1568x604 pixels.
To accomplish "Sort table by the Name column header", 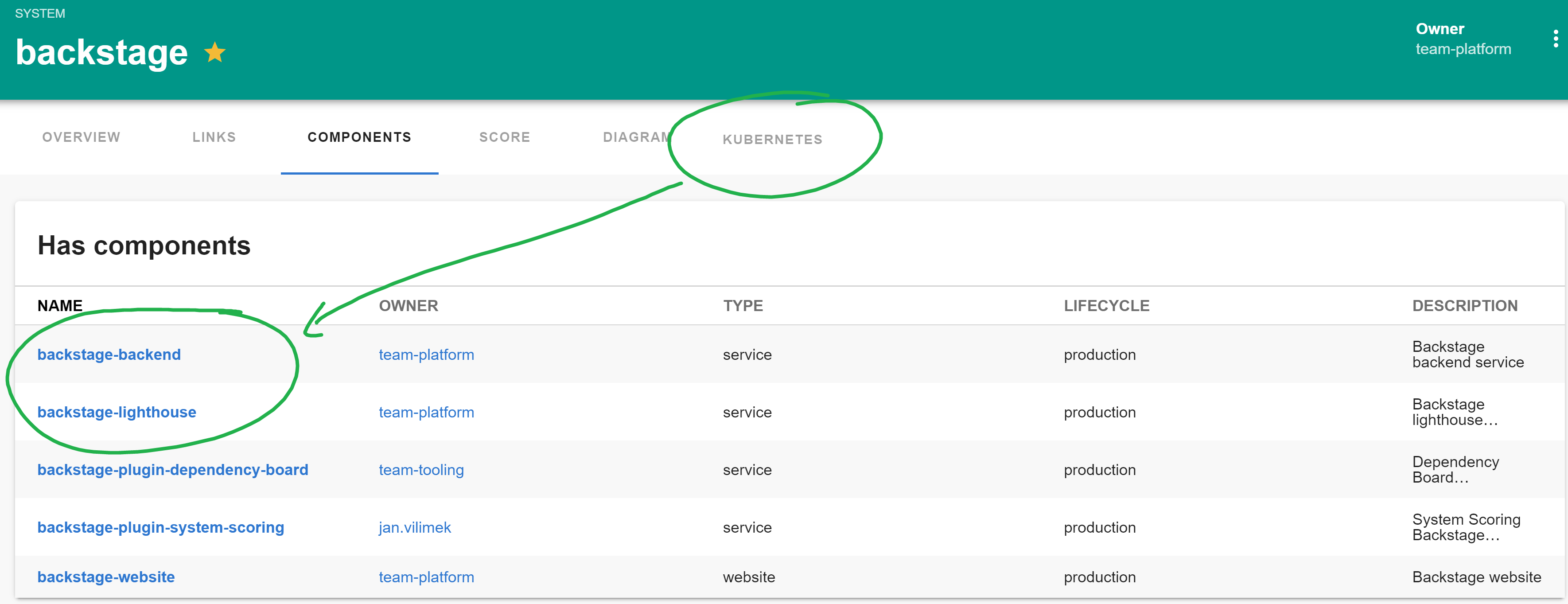I will point(60,306).
